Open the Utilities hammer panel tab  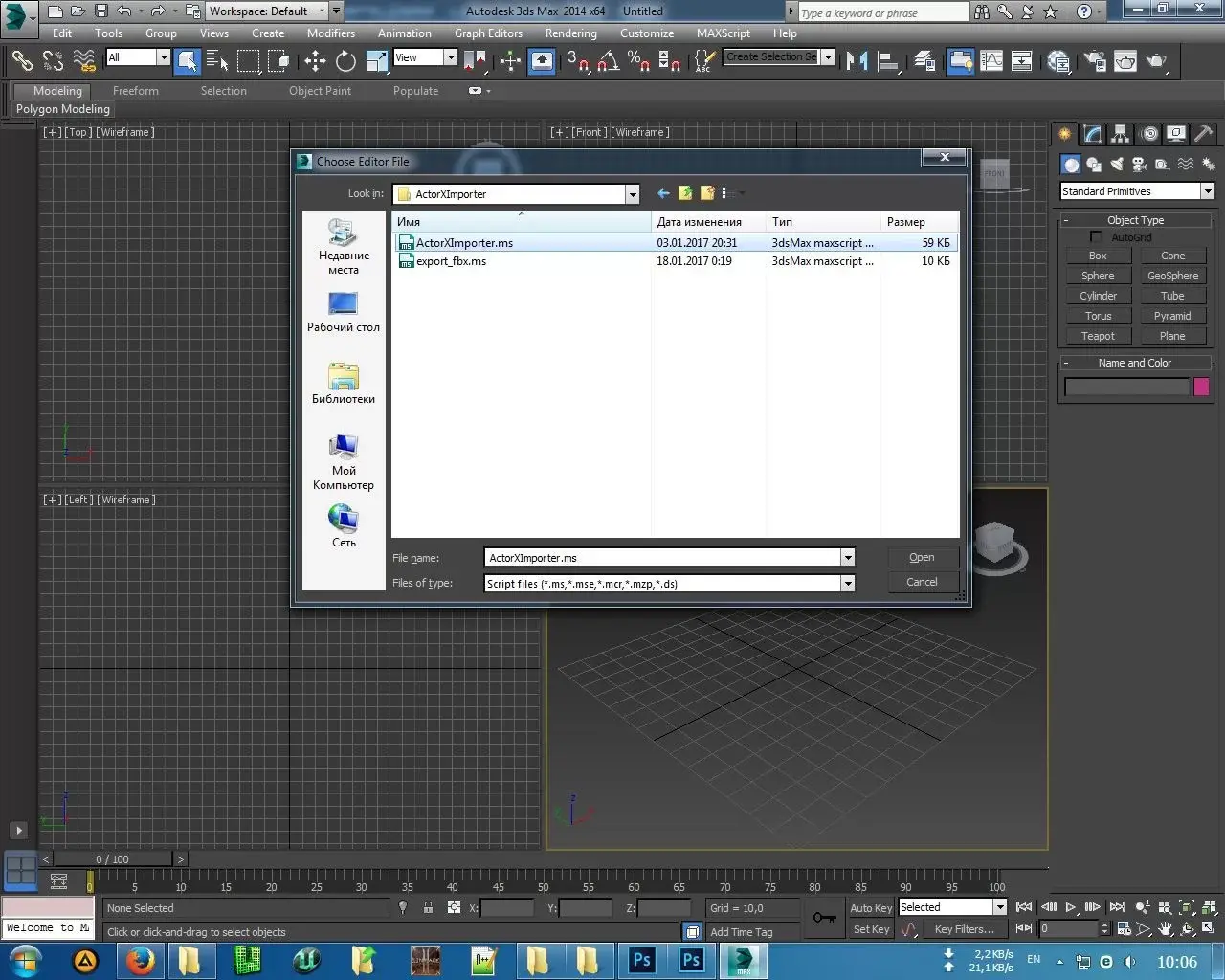coord(1205,134)
